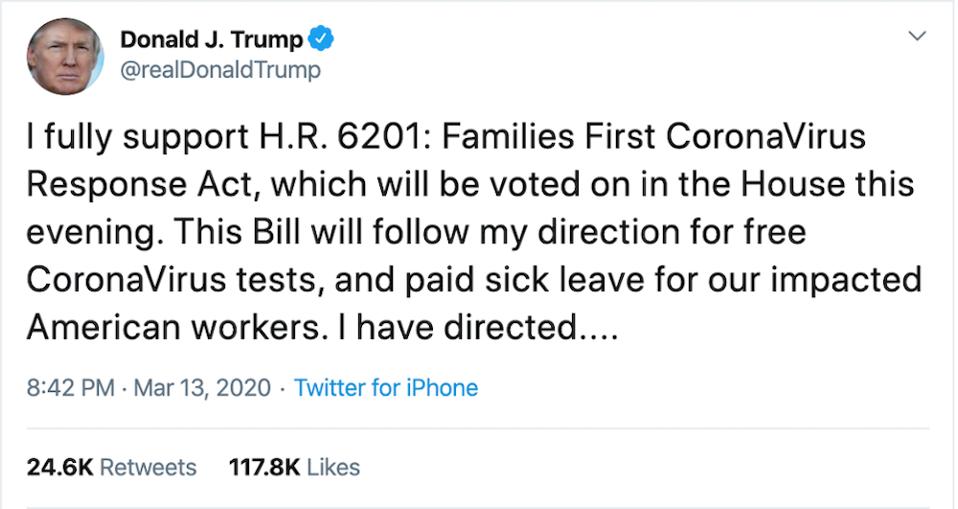Click the blue verified checkmark badge
The height and width of the screenshot is (509, 958).
click(x=320, y=40)
